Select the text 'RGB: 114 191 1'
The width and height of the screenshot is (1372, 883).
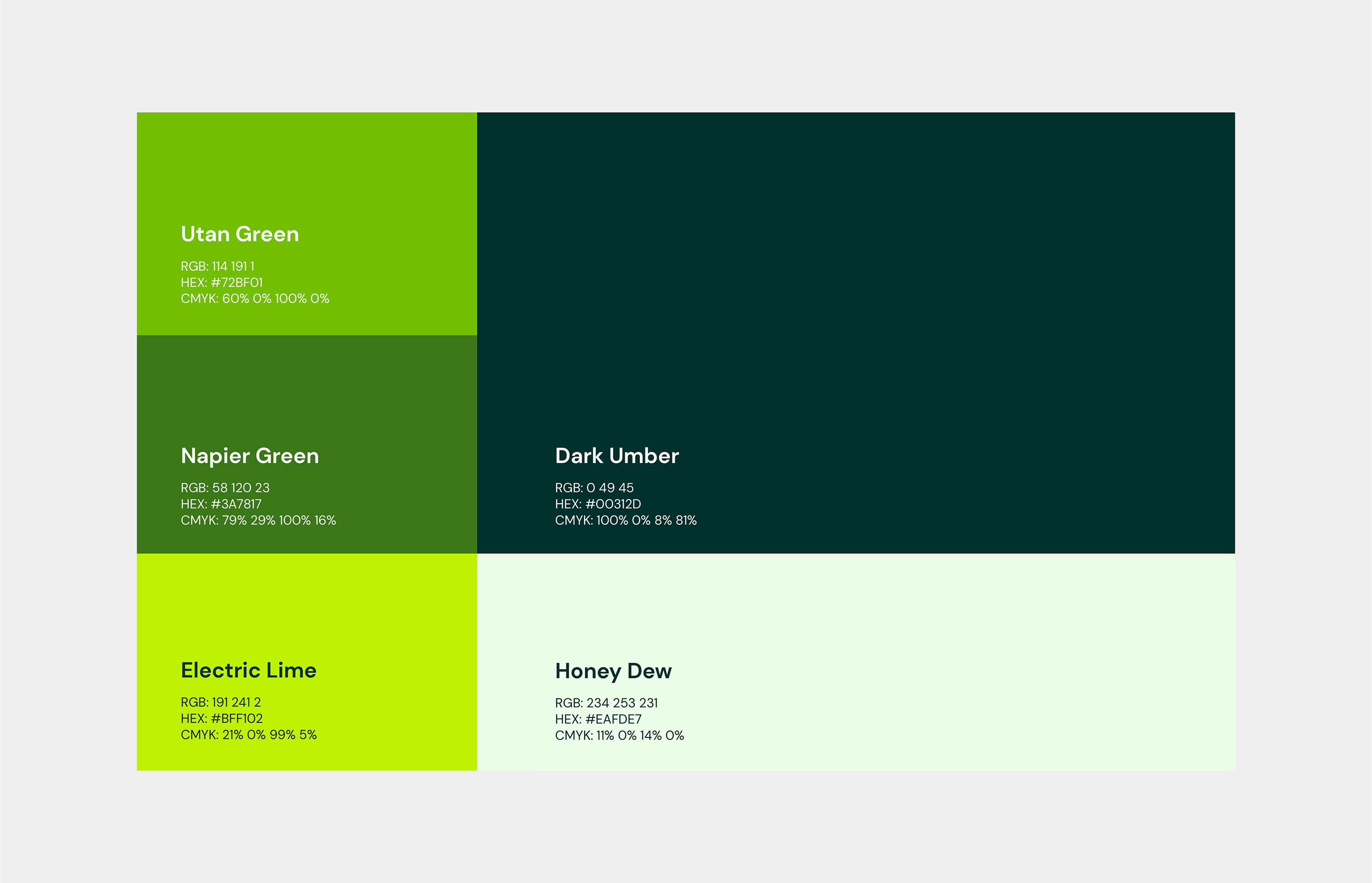click(x=217, y=266)
